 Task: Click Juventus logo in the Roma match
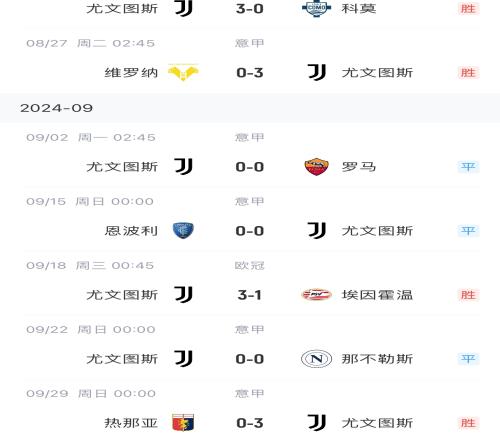[183, 166]
